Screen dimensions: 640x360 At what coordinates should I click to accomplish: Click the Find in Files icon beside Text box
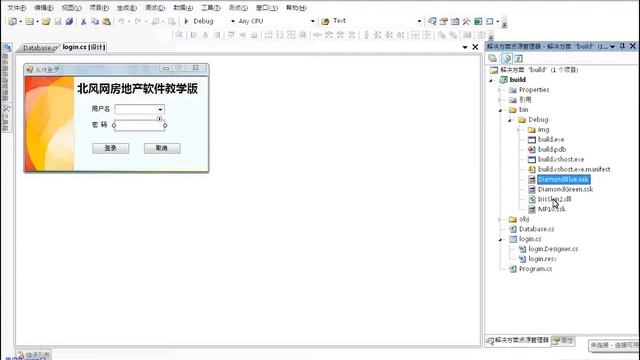(x=325, y=21)
